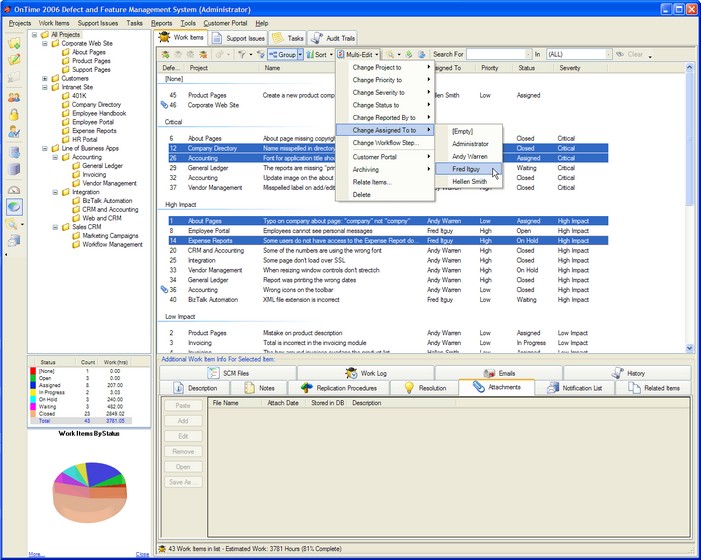The height and width of the screenshot is (560, 701).
Task: Click the magnifier search icon in sidebar
Action: [11, 224]
